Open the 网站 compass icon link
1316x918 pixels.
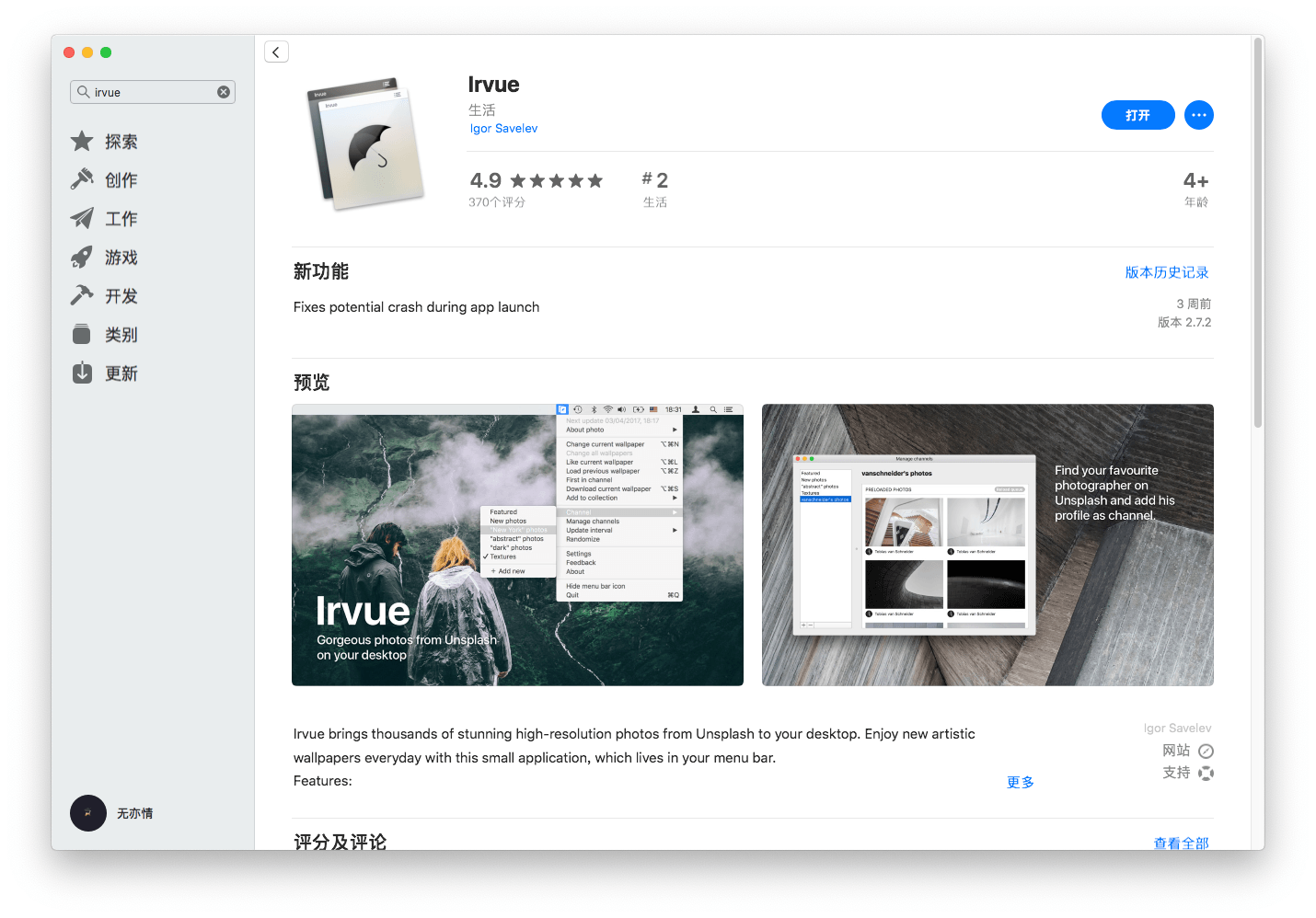click(1206, 751)
